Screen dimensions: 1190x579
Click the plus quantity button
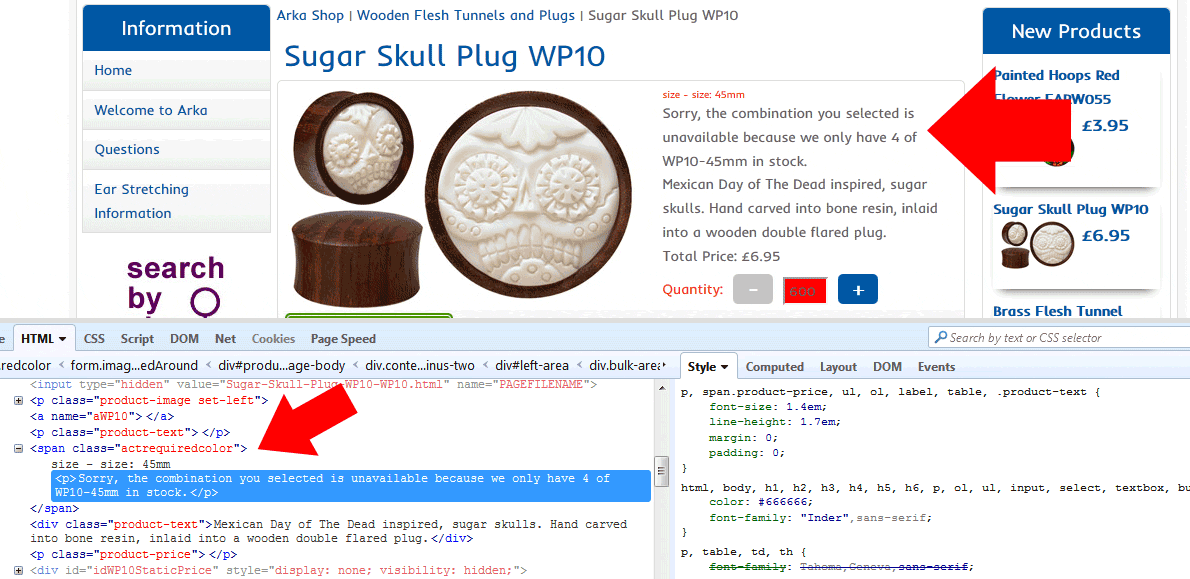857,289
